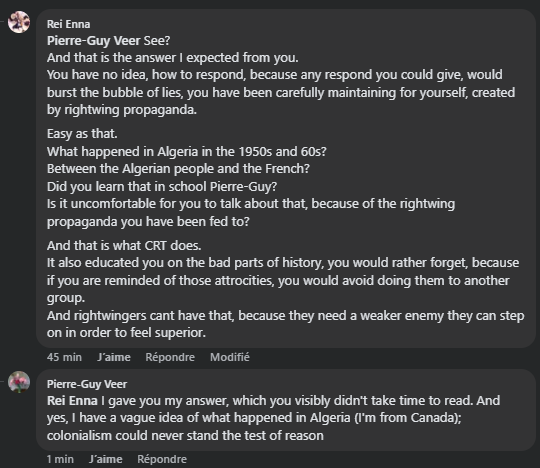This screenshot has height=468, width=540.
Task: Select 'What happened in Algeria' question line
Action: 187,152
